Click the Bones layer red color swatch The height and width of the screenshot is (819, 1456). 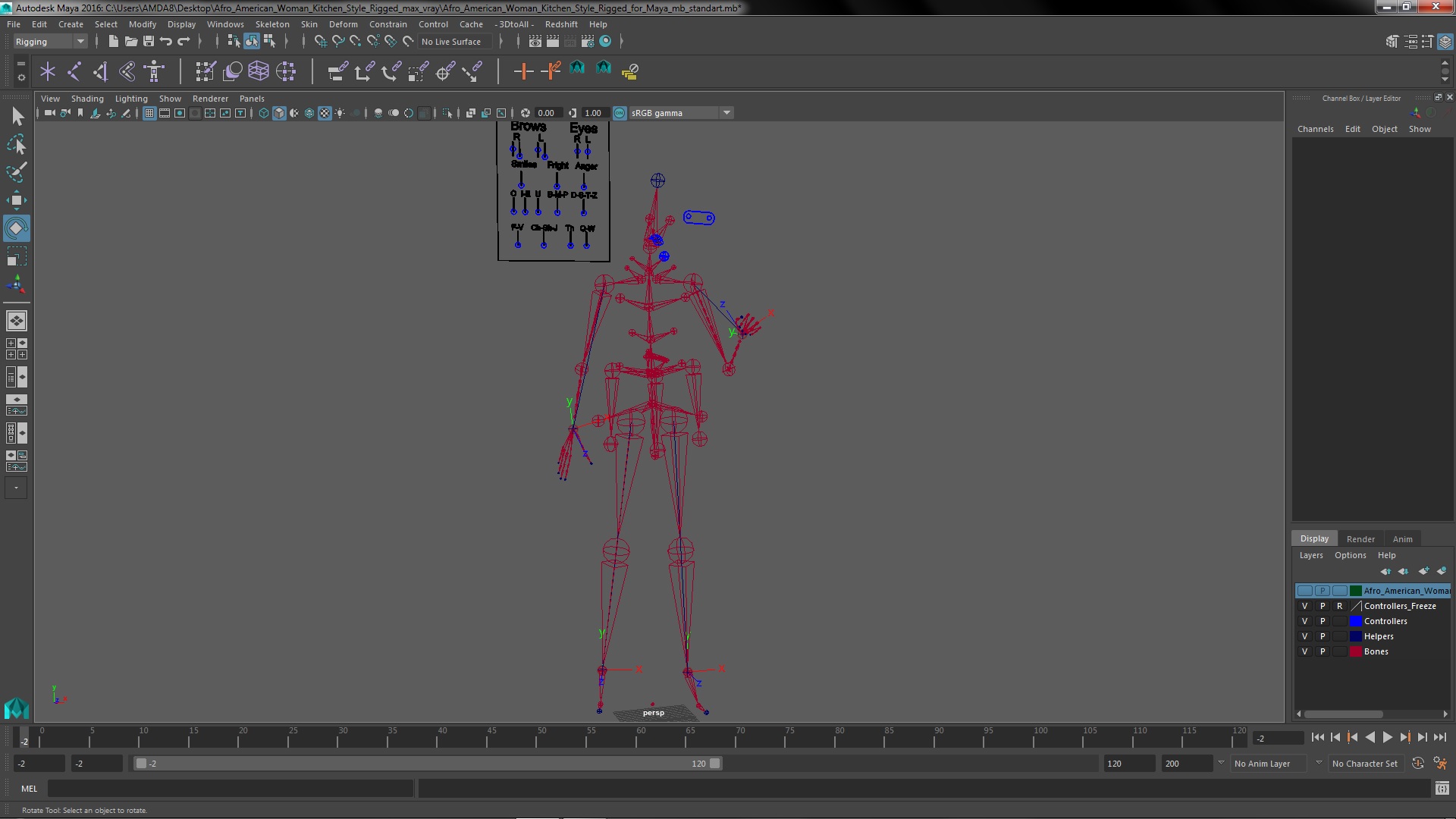coord(1356,651)
